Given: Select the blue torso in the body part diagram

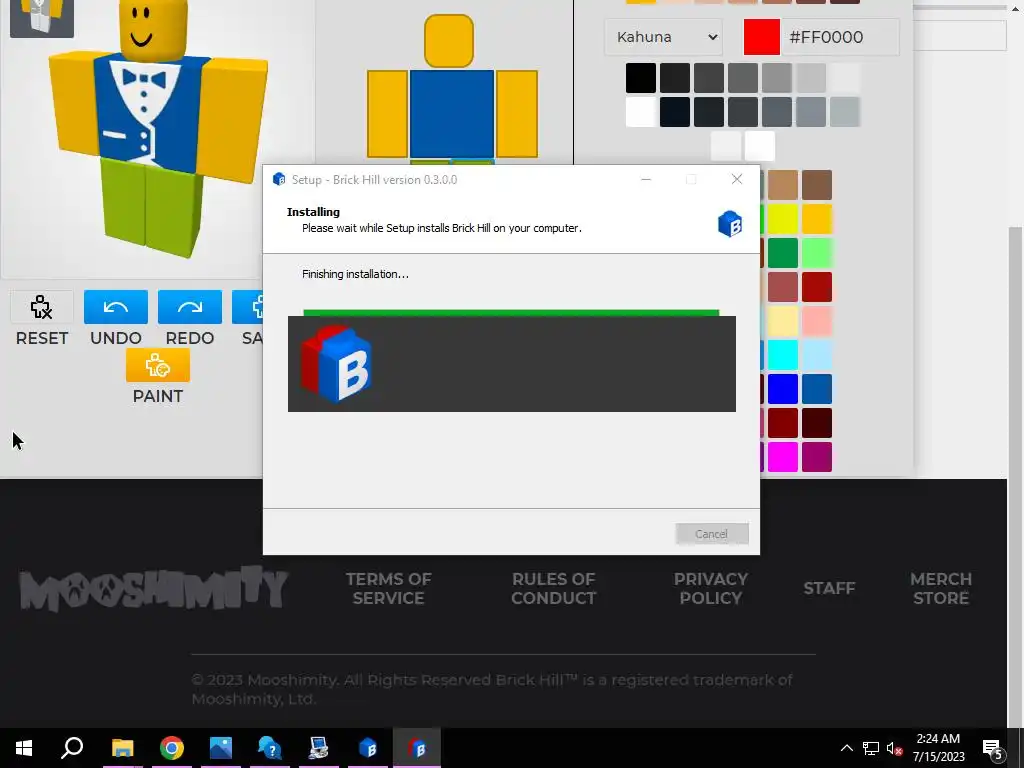Looking at the screenshot, I should (451, 114).
